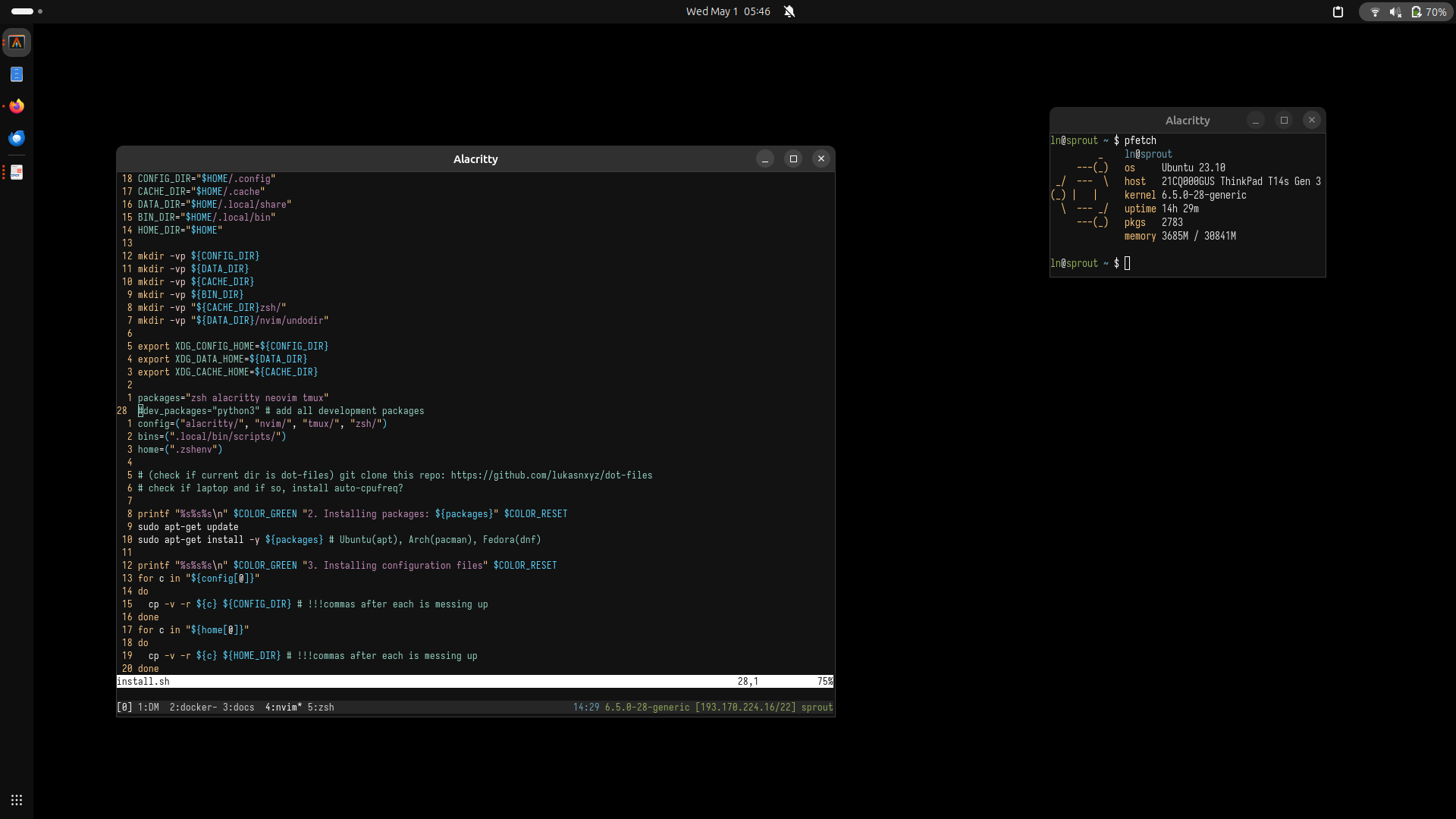This screenshot has height=819, width=1456.
Task: Click the IP address 193.170.224.16/22
Action: point(745,707)
